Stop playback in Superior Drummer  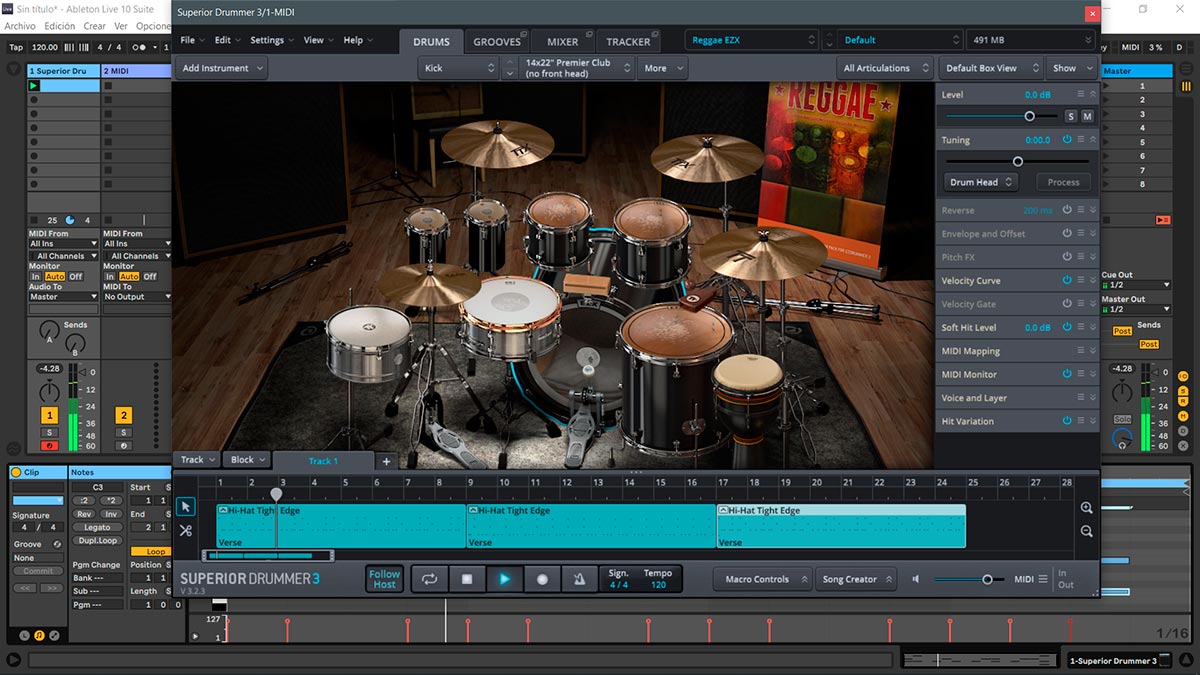tap(467, 579)
